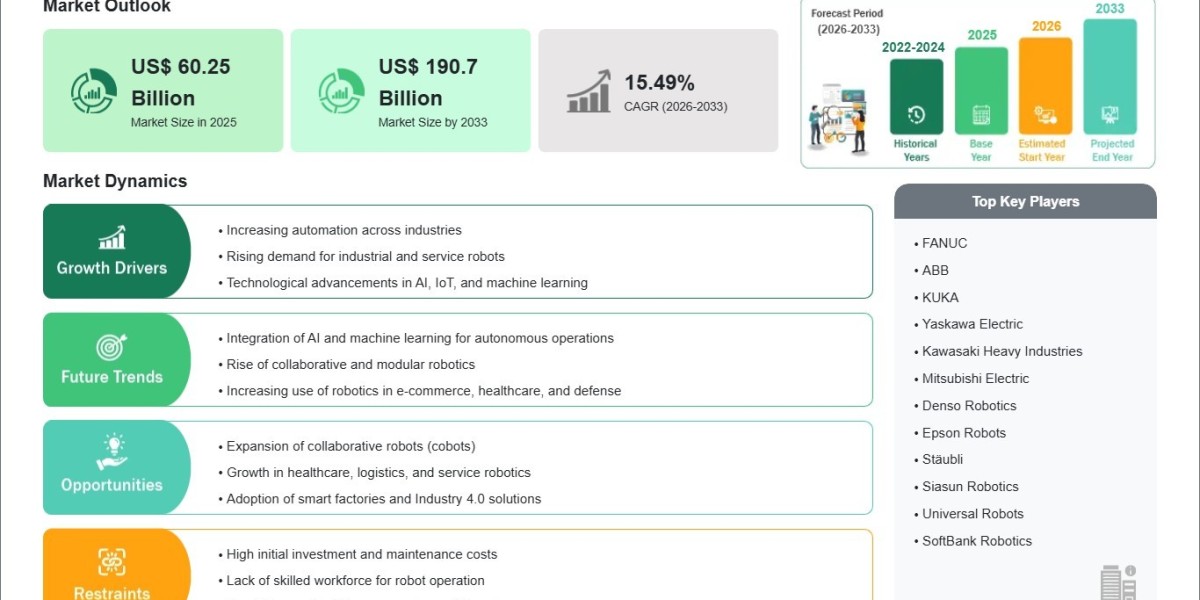Select the Projected End Year label

[x=1112, y=150]
